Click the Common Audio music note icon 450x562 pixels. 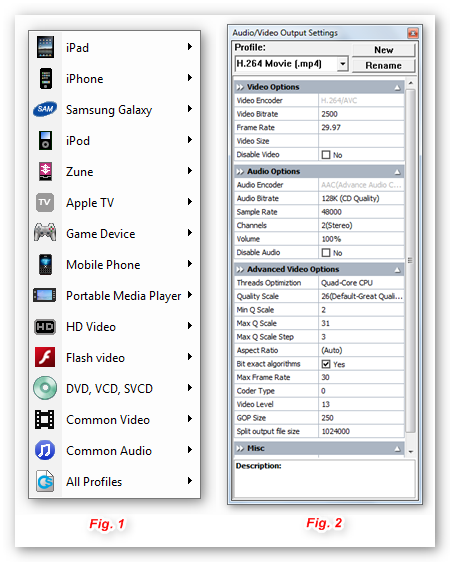[45, 450]
